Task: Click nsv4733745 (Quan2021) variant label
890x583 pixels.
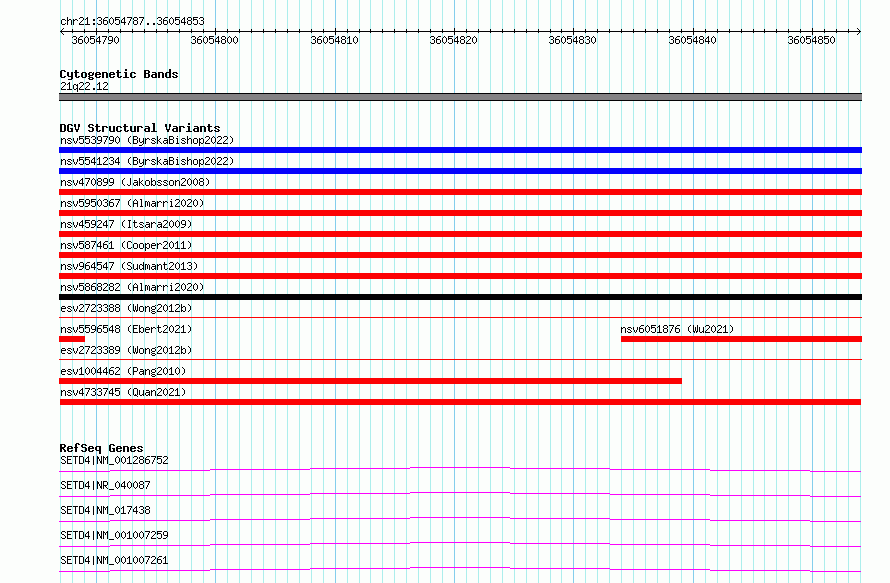Action: click(123, 392)
